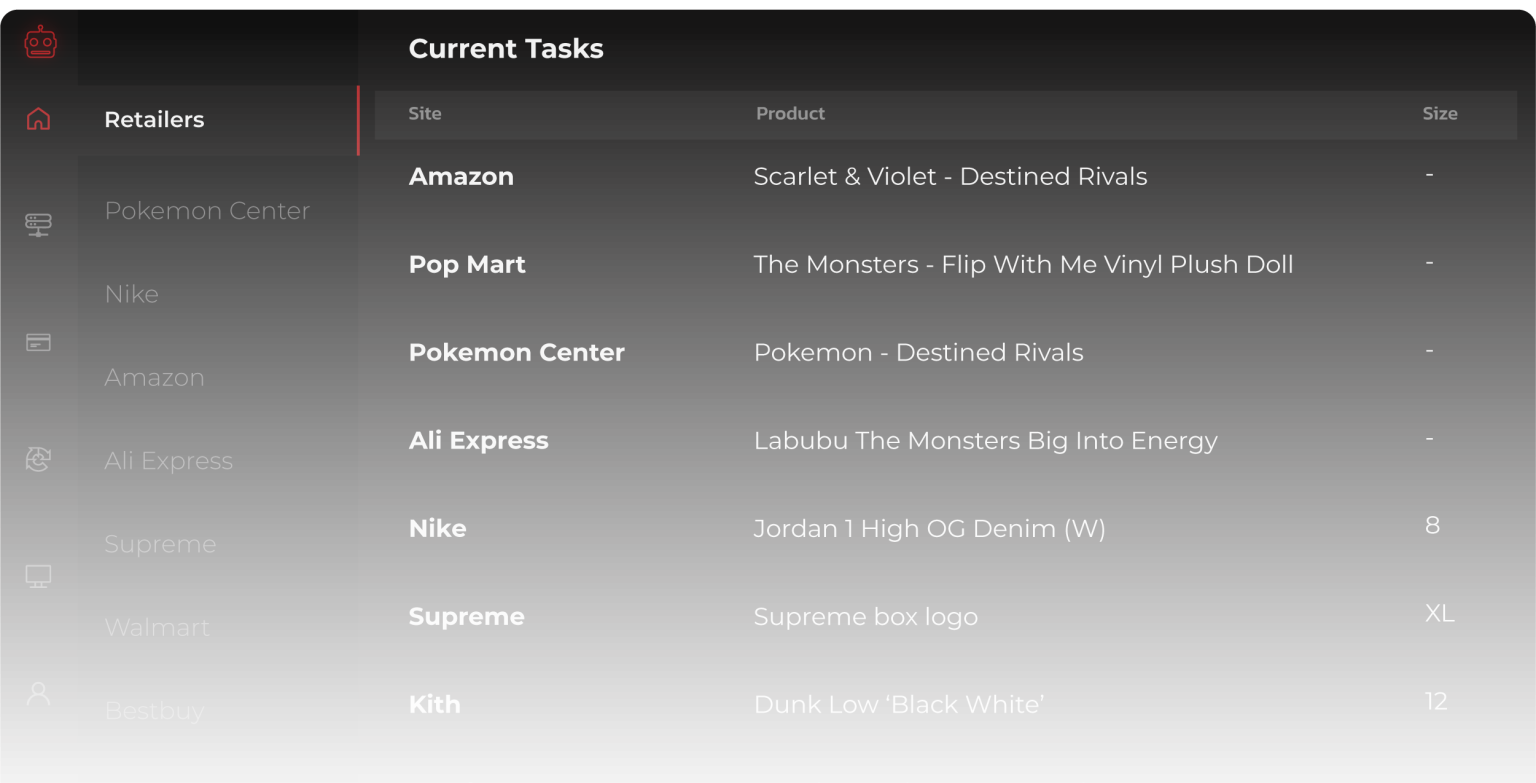
Task: Open the bot automation icon
Action: [x=38, y=459]
